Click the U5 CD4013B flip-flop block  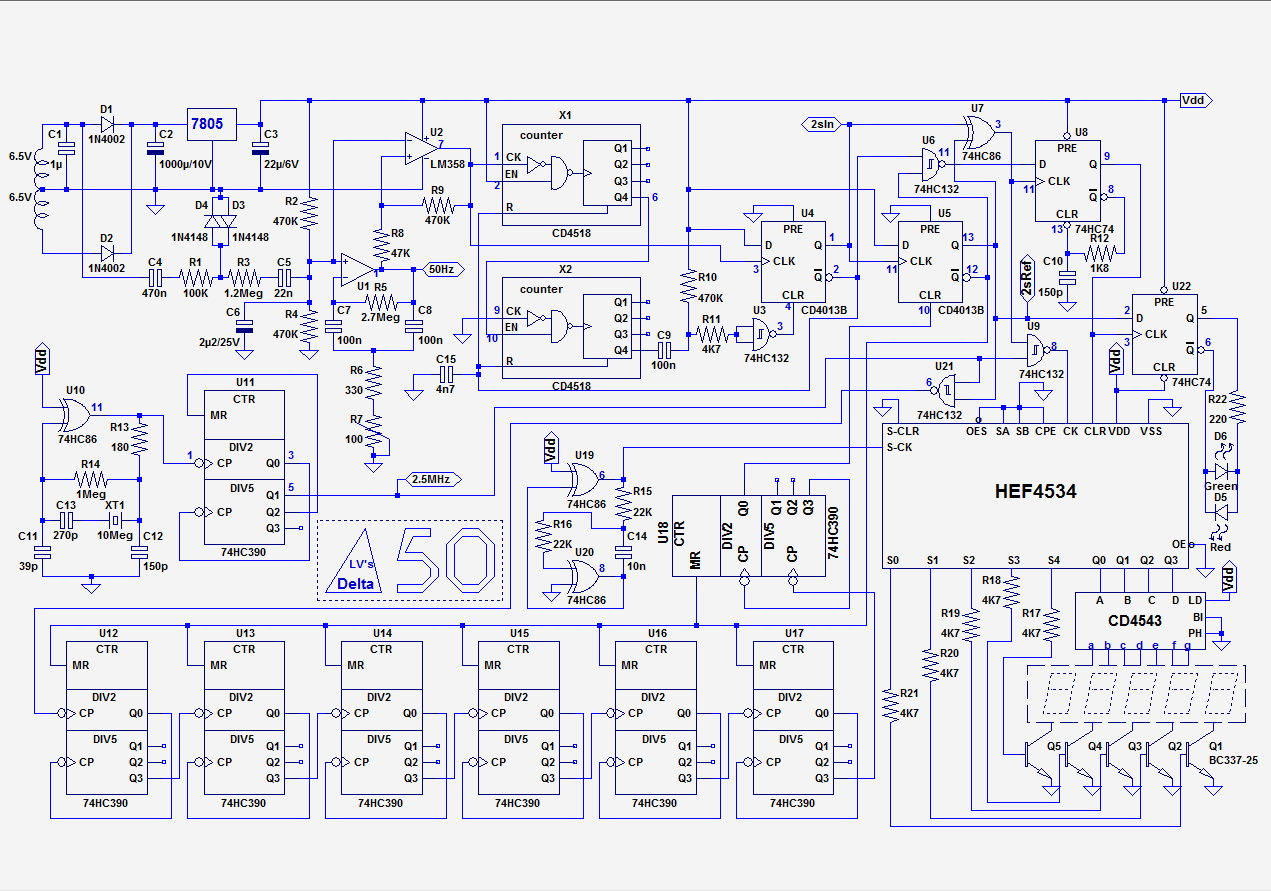pos(930,261)
